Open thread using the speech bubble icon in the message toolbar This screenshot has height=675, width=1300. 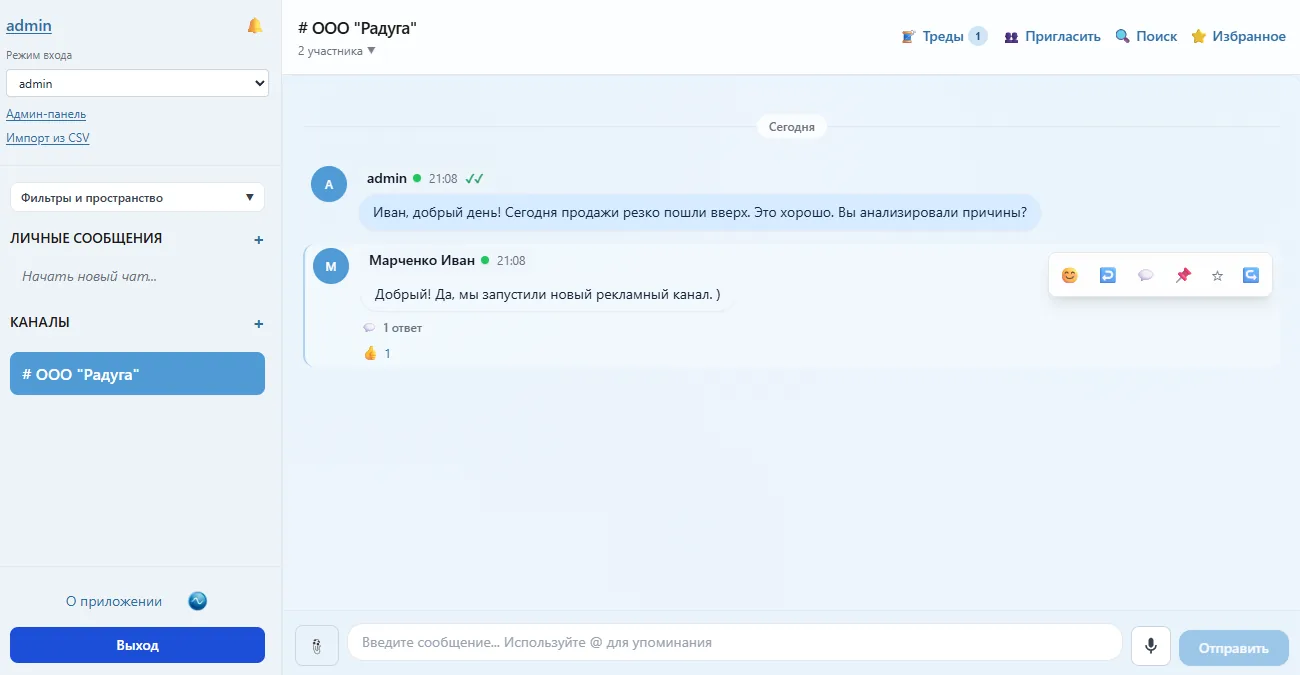point(1146,275)
